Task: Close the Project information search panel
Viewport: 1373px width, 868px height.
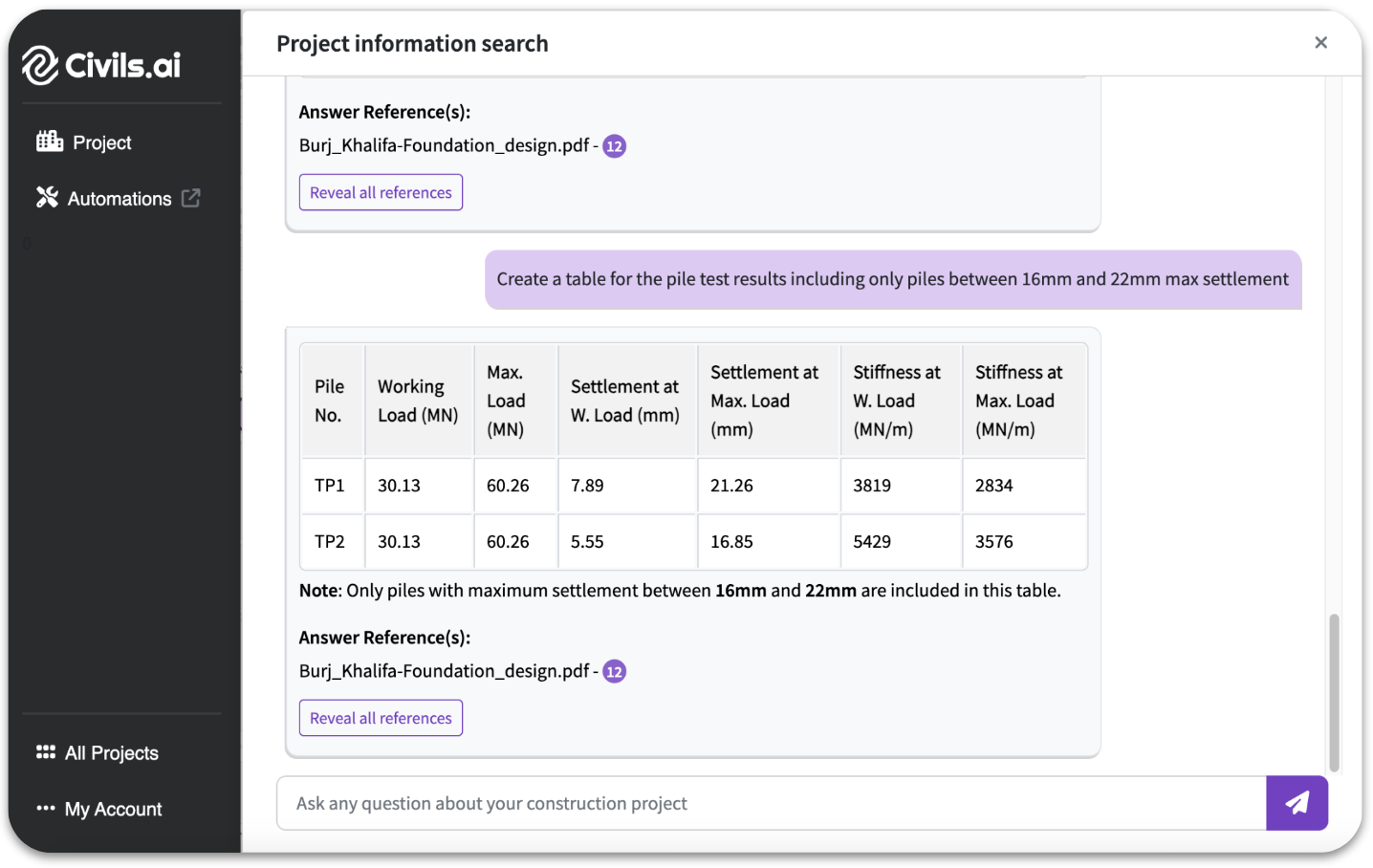Action: [x=1320, y=43]
